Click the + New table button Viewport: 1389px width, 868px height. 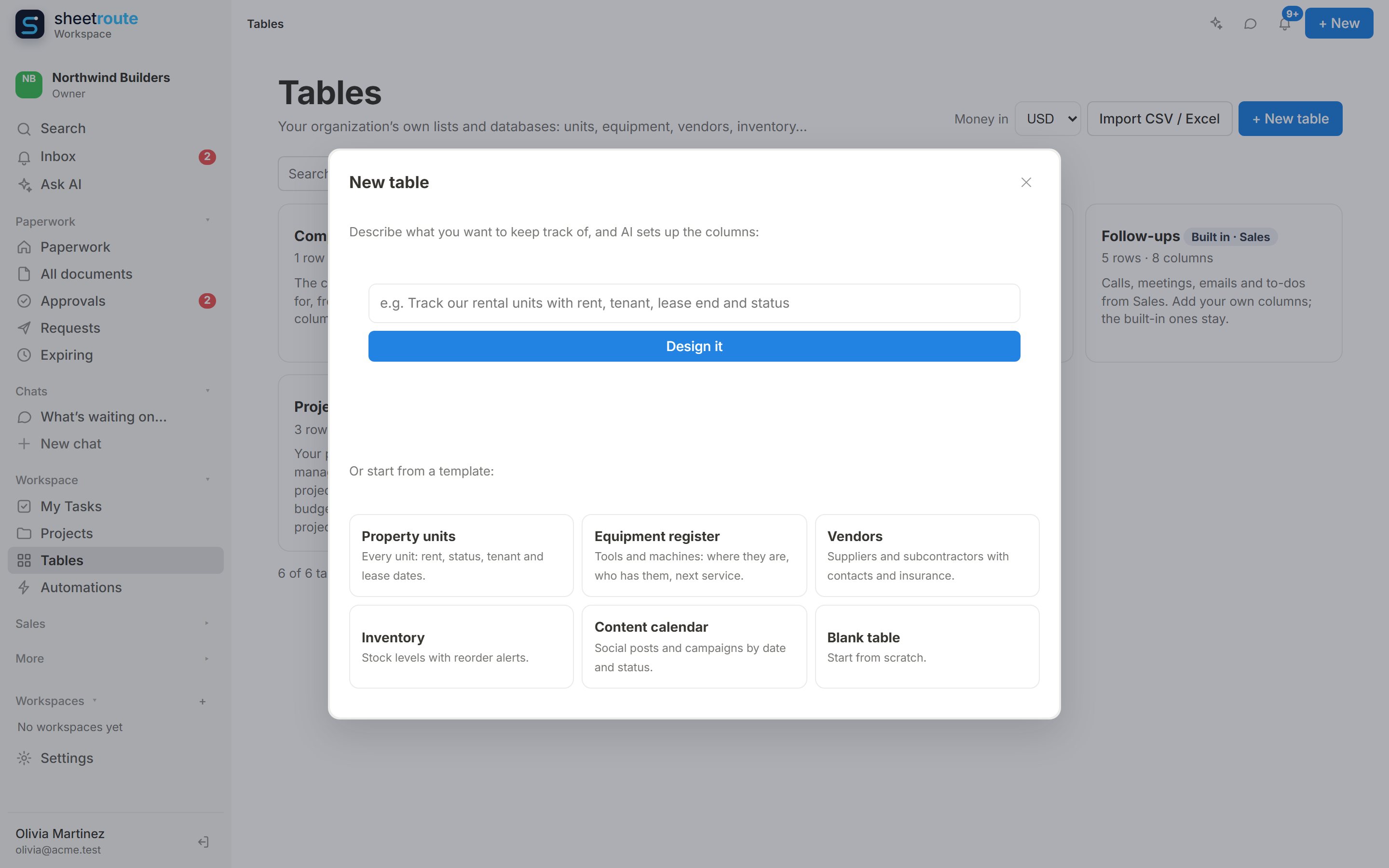click(1290, 119)
